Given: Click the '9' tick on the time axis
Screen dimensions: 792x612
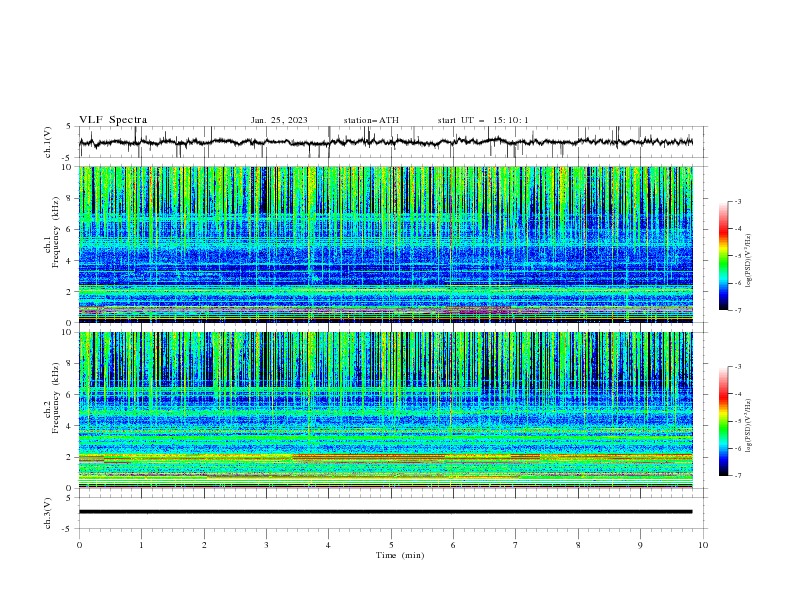Looking at the screenshot, I should pos(640,545).
